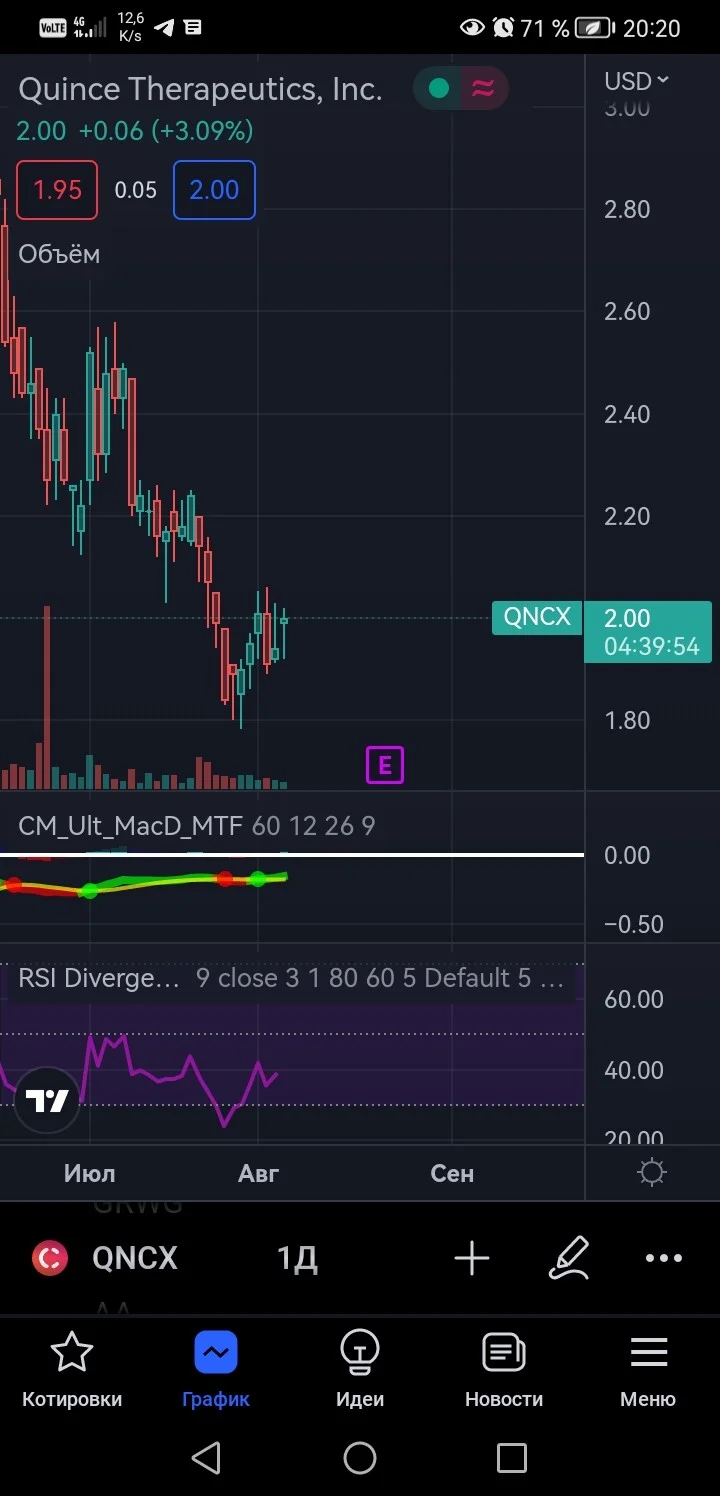Tap the blue 2.00 buy price button
The width and height of the screenshot is (720, 1496).
pyautogui.click(x=214, y=190)
